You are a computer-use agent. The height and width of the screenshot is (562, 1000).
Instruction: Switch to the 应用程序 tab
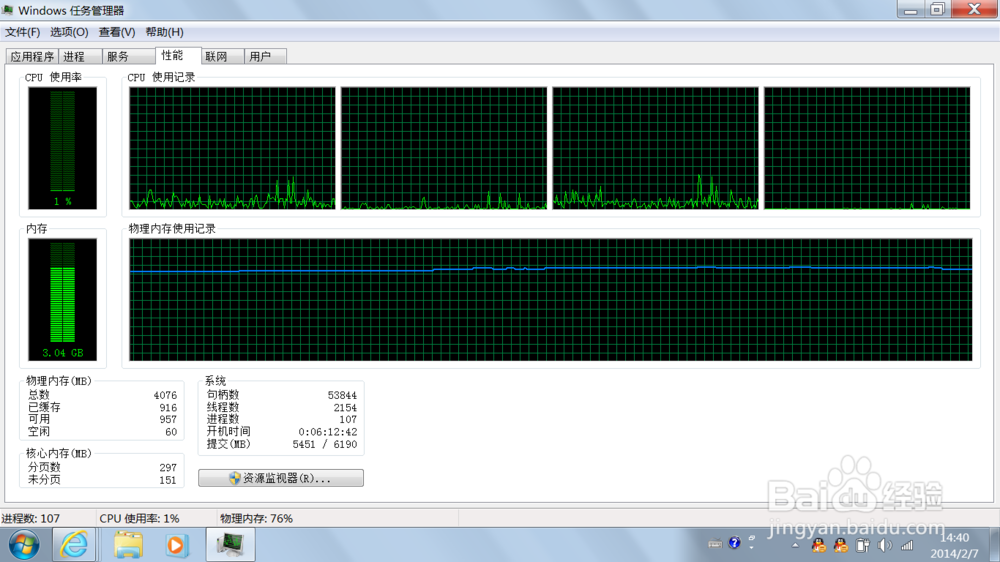click(32, 57)
